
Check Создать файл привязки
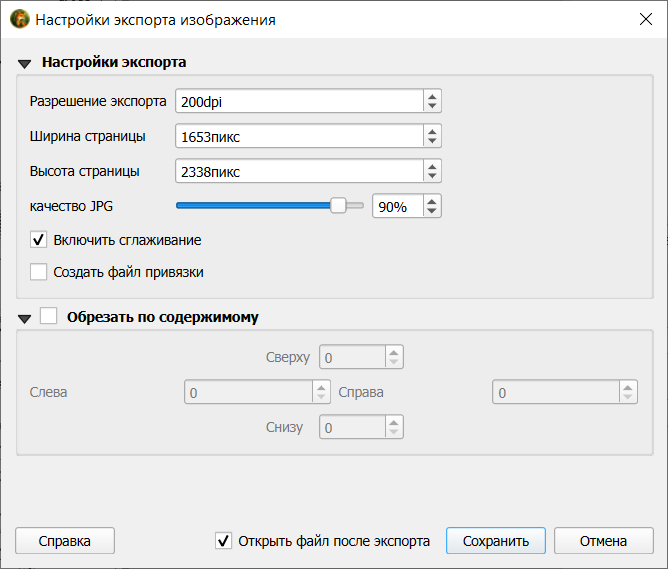pos(38,272)
